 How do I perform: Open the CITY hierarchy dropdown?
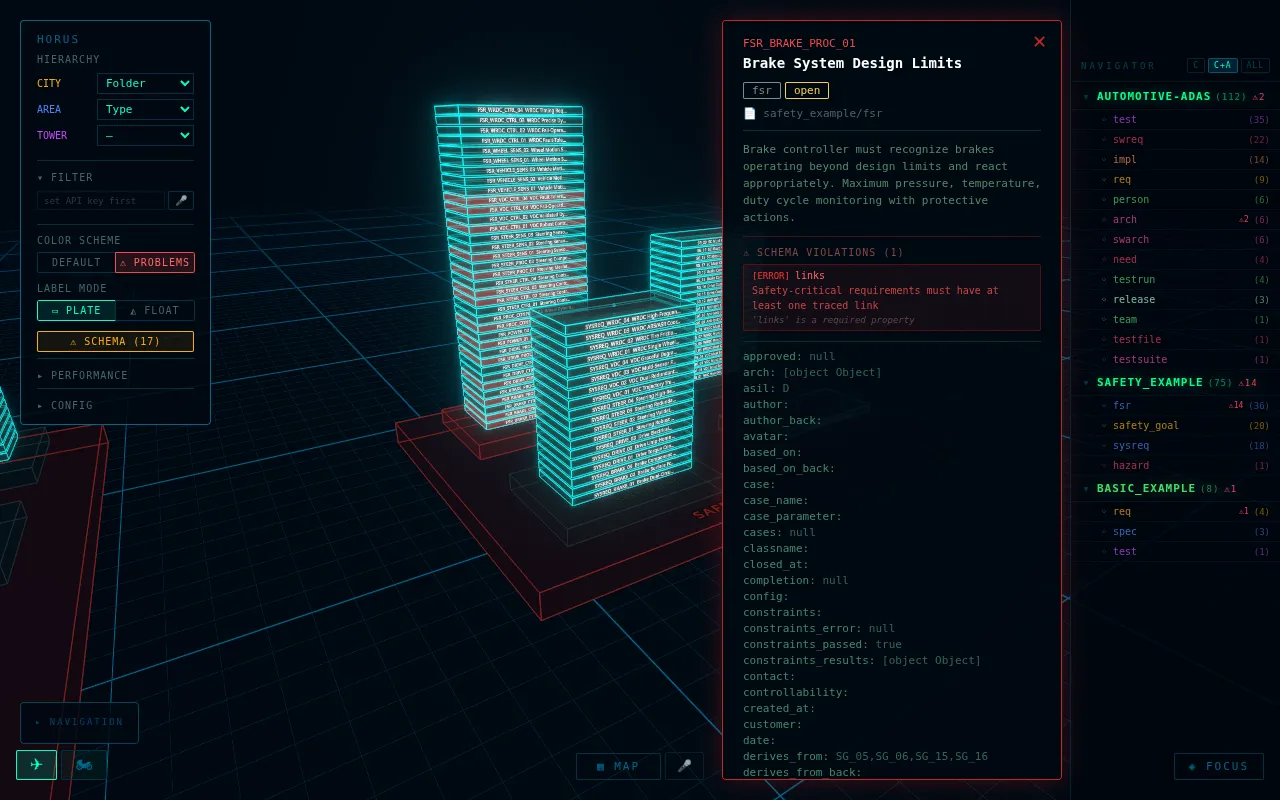coord(145,83)
